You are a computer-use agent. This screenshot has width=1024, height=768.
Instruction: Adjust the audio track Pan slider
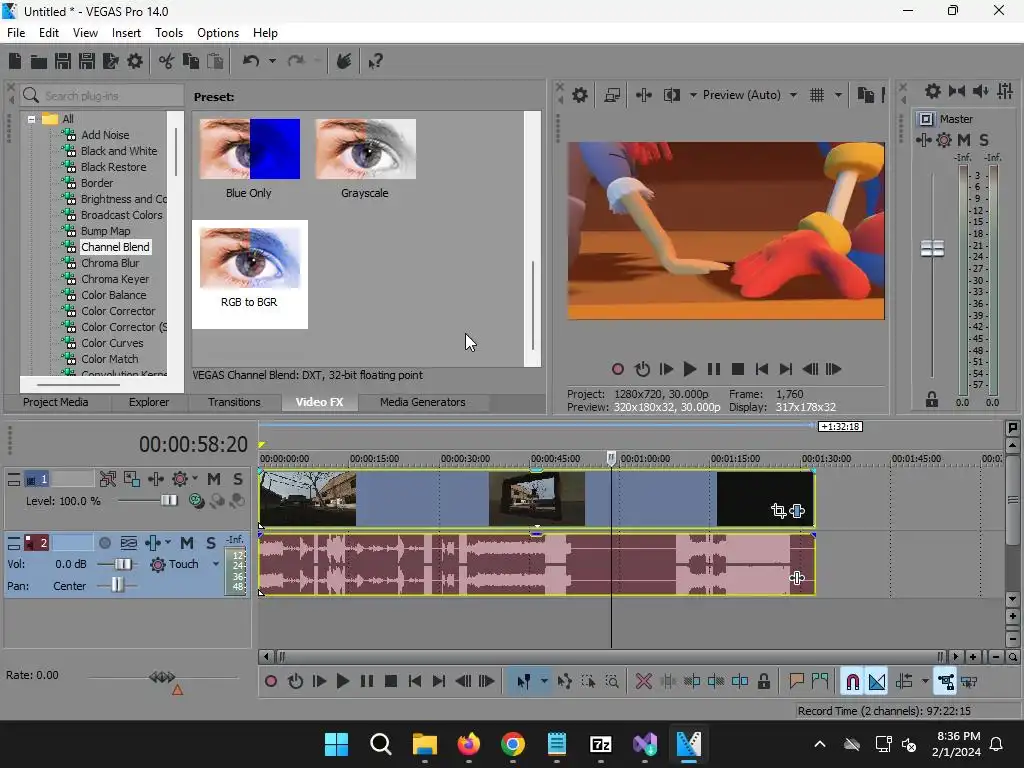click(116, 586)
